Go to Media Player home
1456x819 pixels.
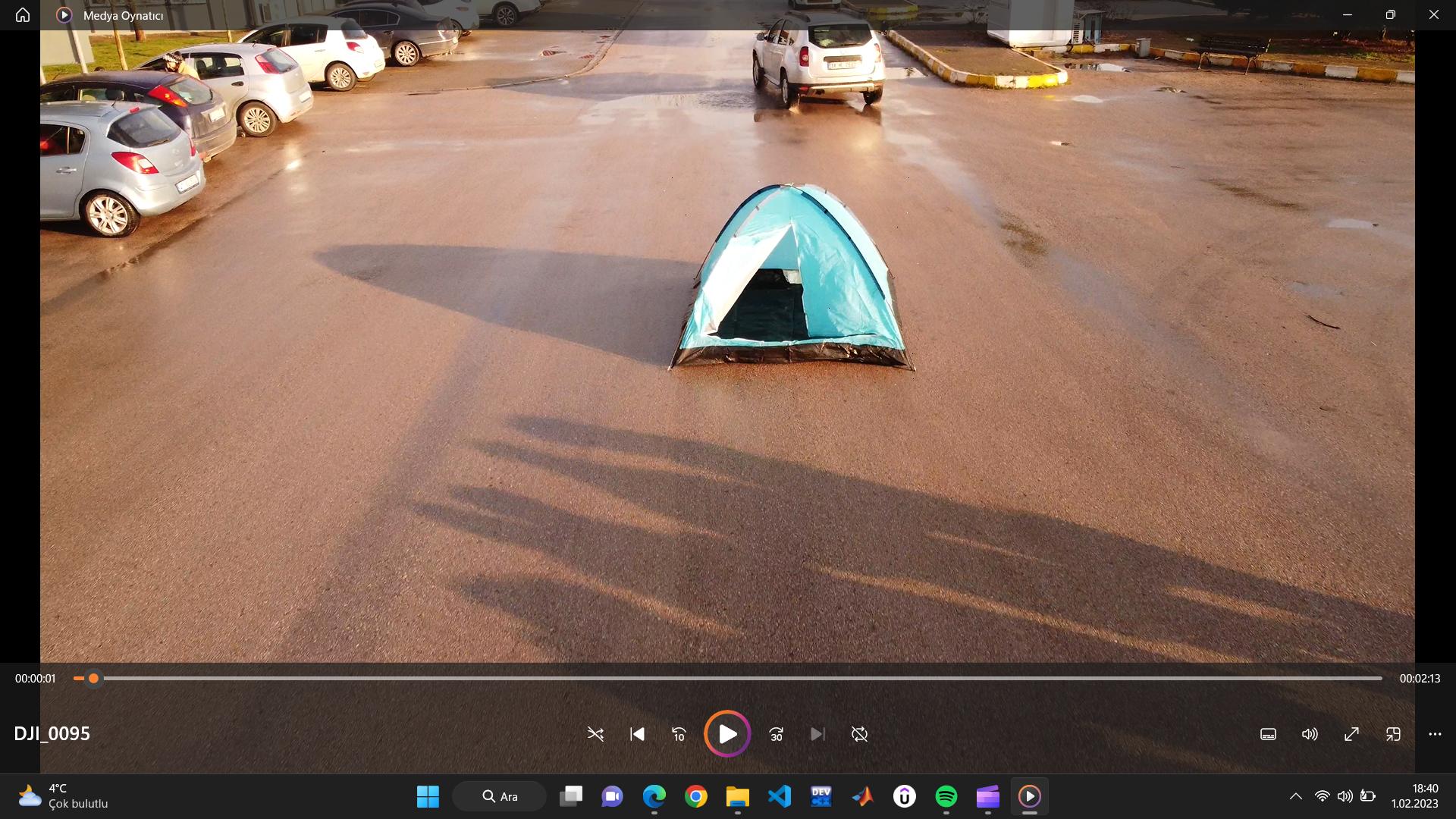click(23, 15)
